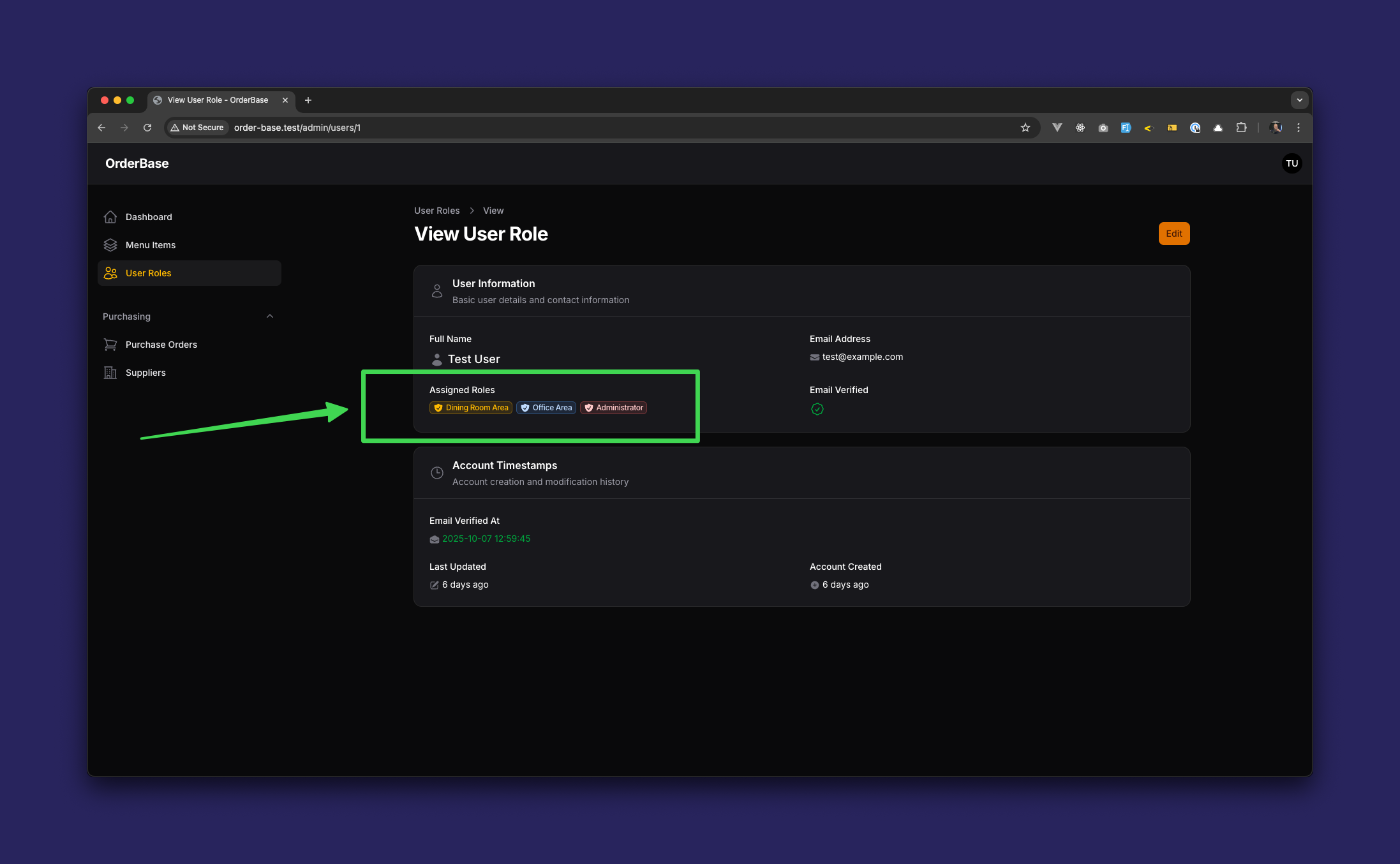1400x864 pixels.
Task: Bookmark page with star icon
Action: pyautogui.click(x=1025, y=128)
